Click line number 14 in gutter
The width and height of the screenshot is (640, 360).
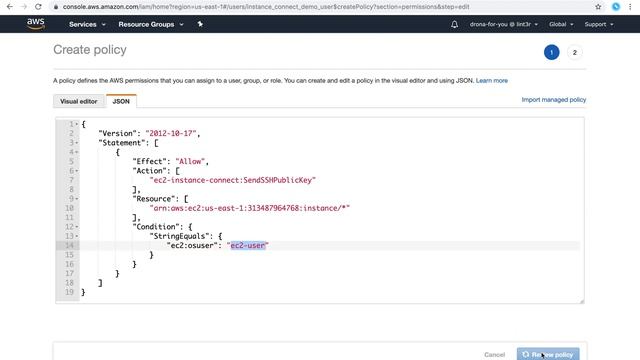69,245
